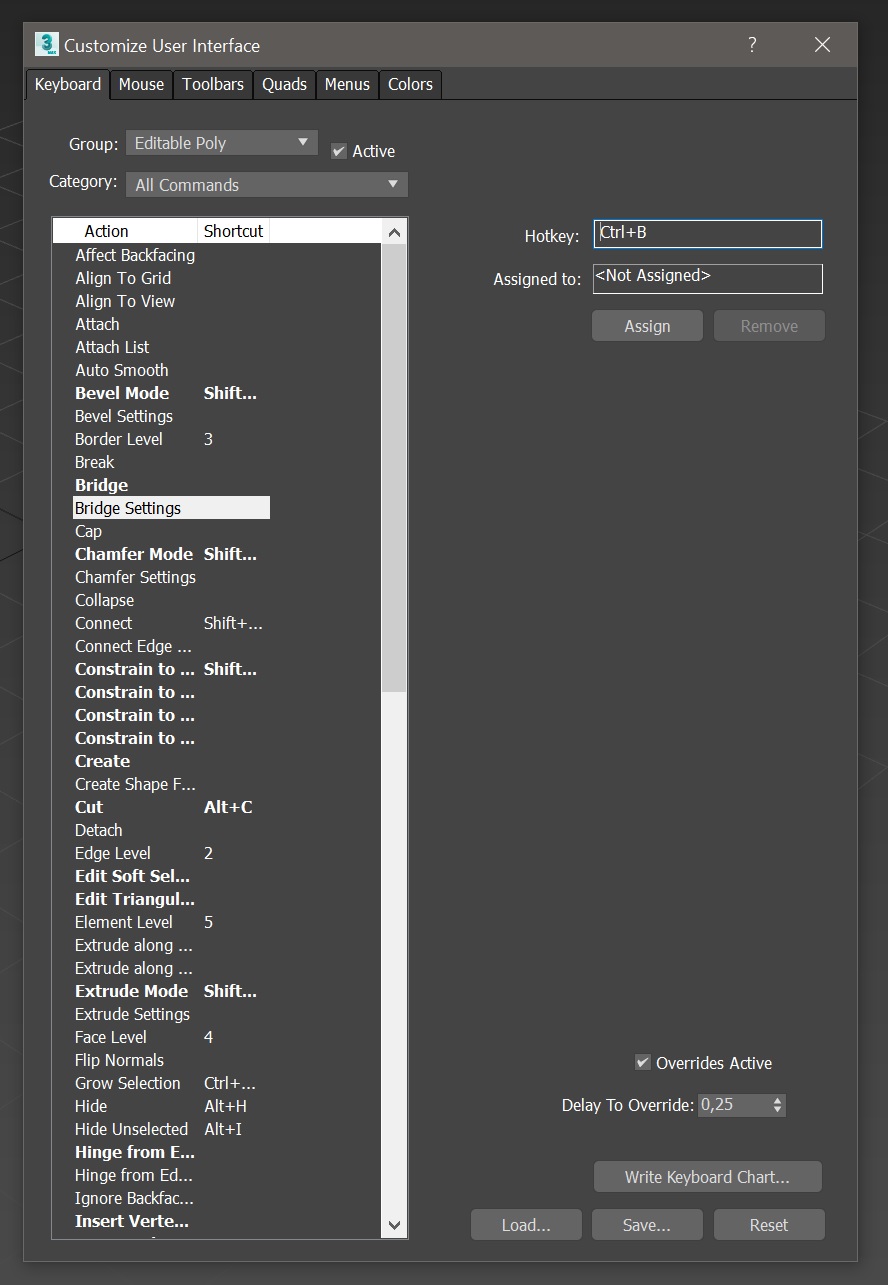Open the Group dropdown showing Editable Poly
This screenshot has width=888, height=1285.
(x=222, y=143)
